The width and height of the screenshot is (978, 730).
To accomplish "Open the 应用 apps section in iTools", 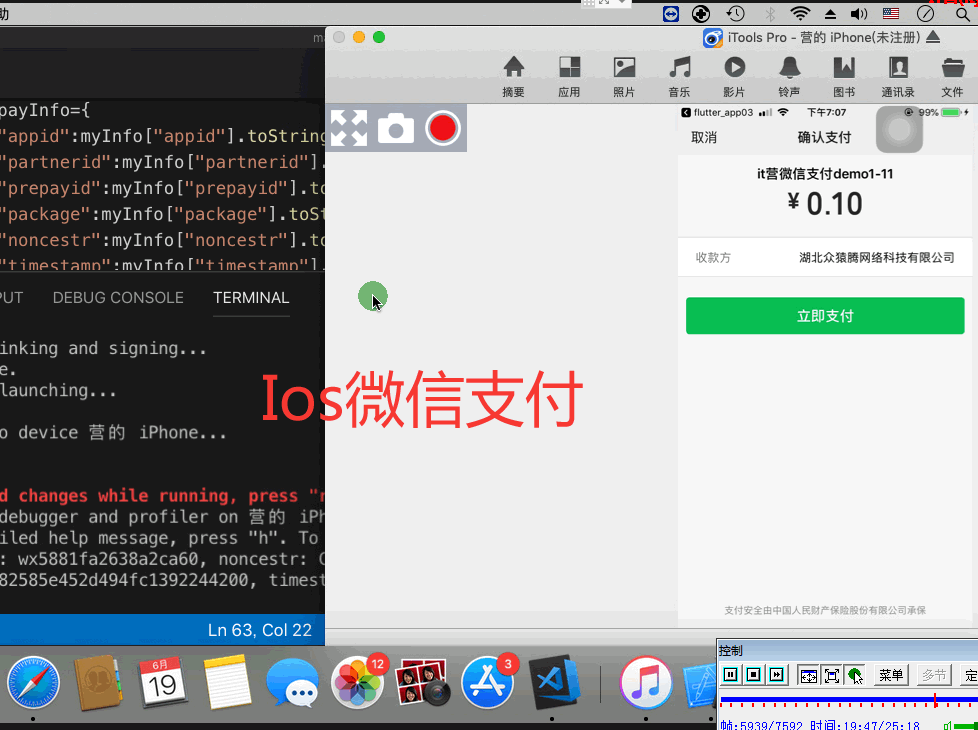I will click(x=569, y=77).
